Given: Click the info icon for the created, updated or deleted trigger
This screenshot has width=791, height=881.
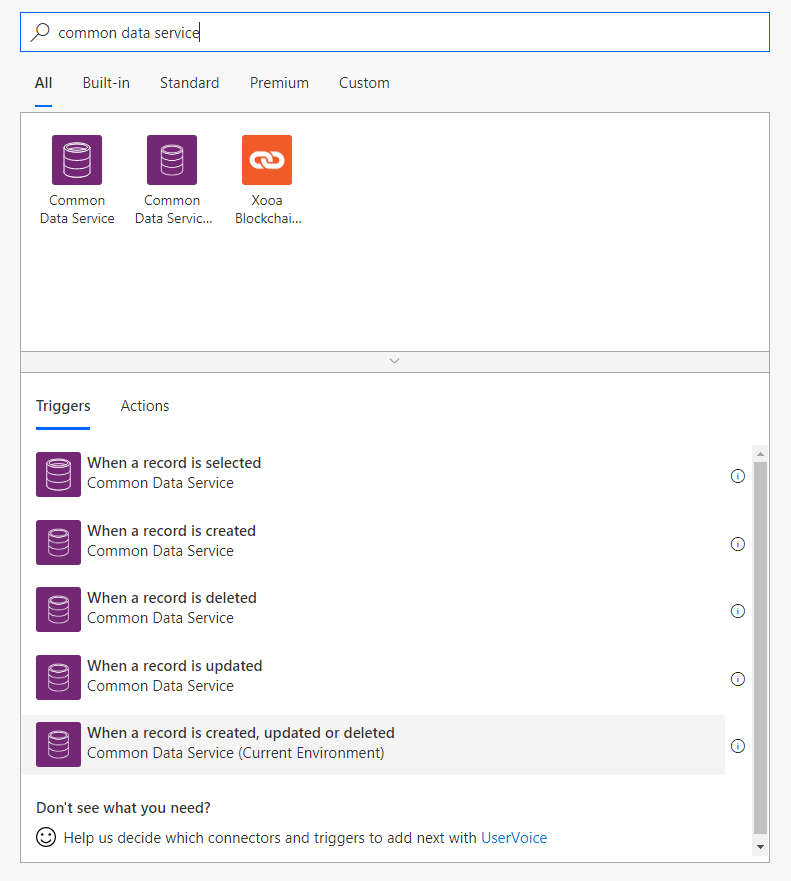Looking at the screenshot, I should tap(738, 746).
